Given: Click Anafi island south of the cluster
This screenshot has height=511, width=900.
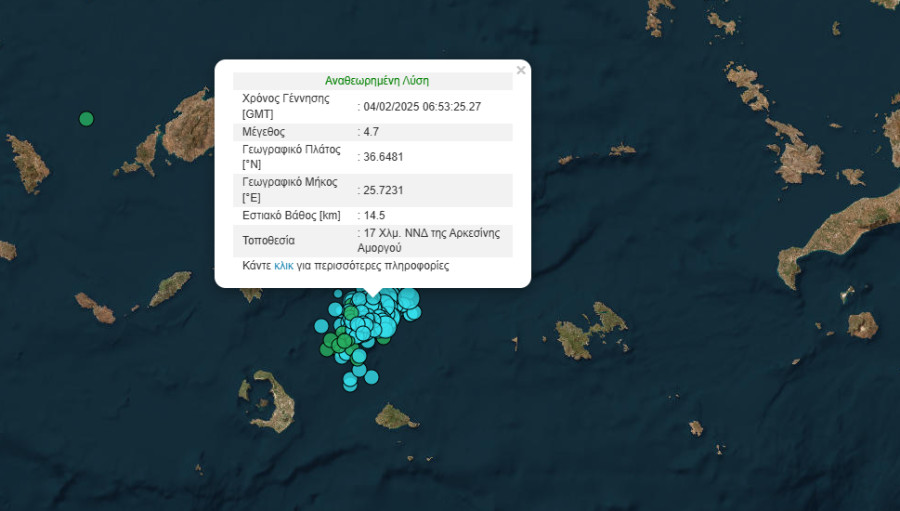Looking at the screenshot, I should pos(396,415).
